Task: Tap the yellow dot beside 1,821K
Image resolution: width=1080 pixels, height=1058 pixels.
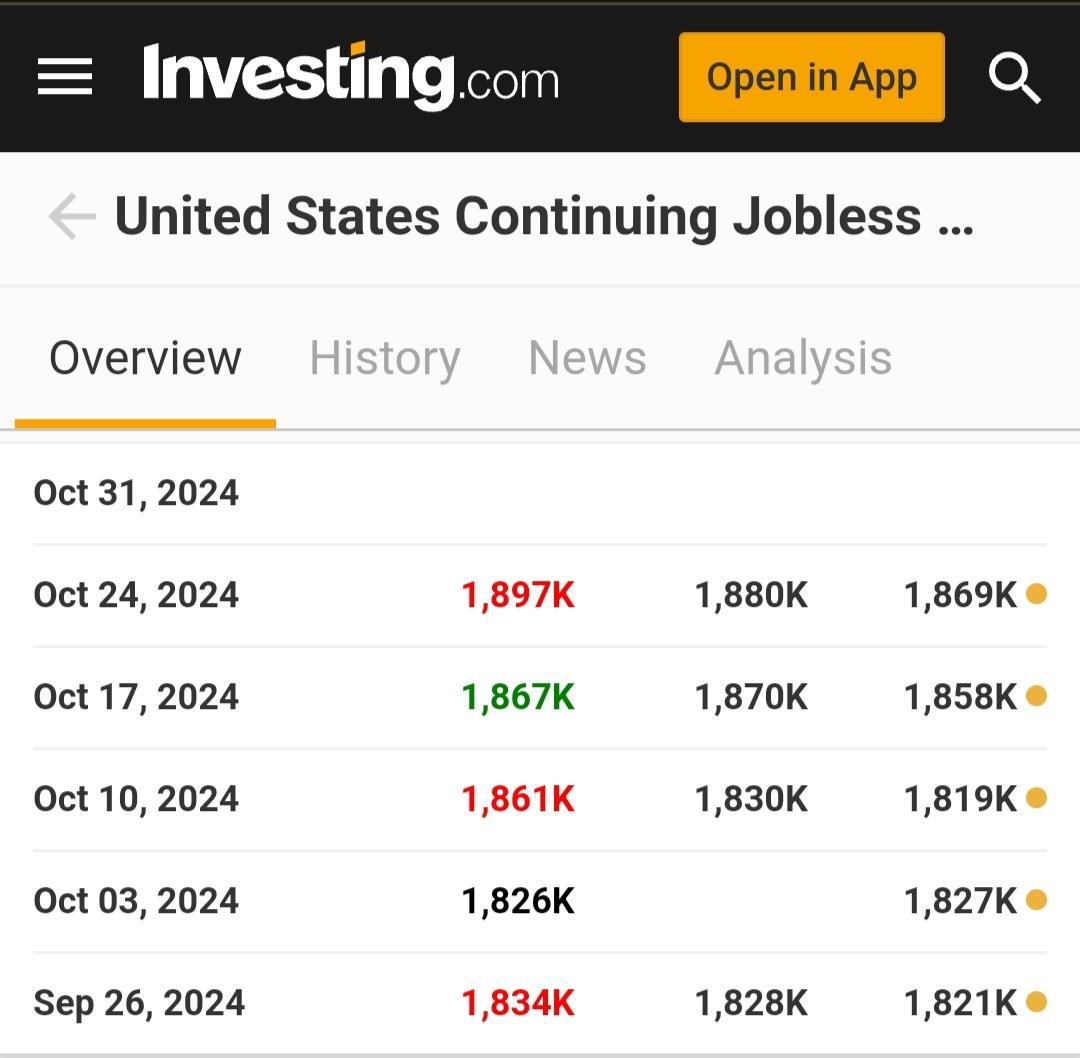Action: pyautogui.click(x=1036, y=1002)
